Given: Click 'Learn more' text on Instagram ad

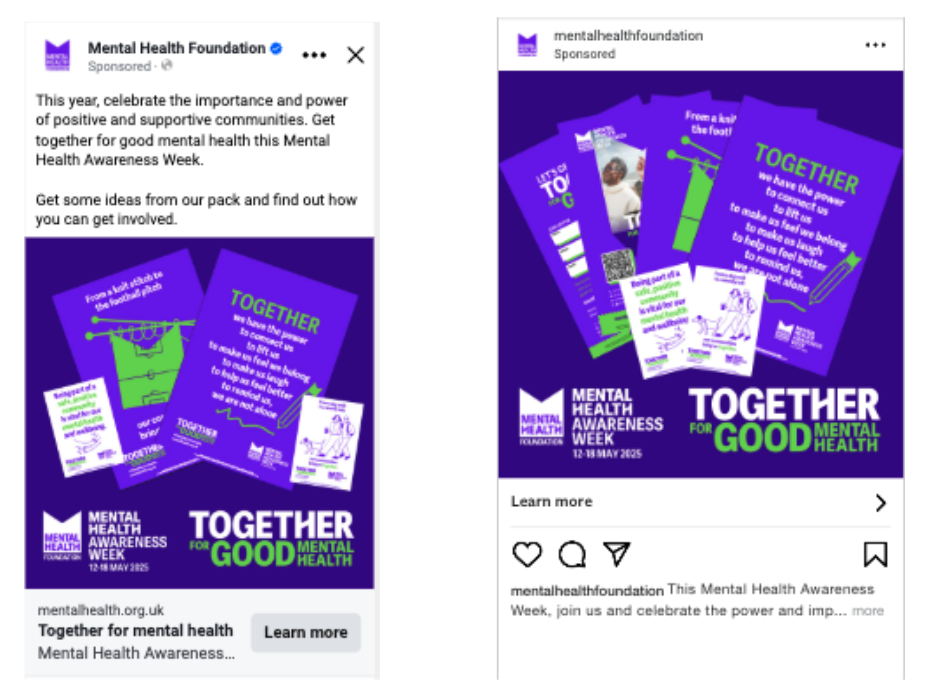Looking at the screenshot, I should click(x=552, y=501).
